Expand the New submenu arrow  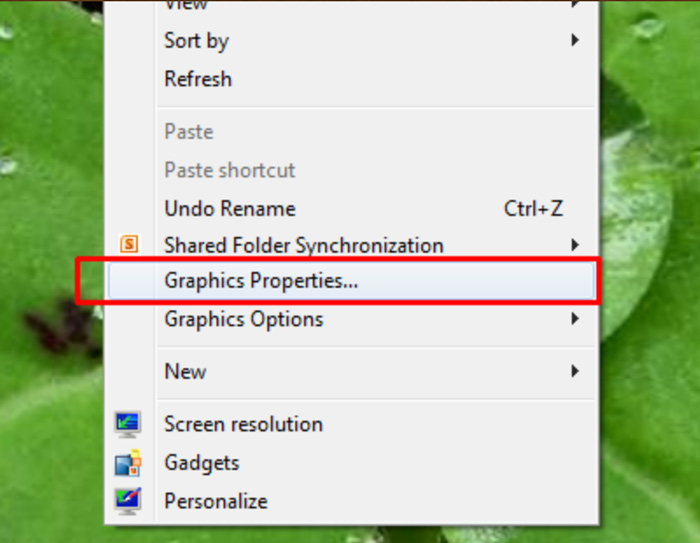[x=575, y=371]
